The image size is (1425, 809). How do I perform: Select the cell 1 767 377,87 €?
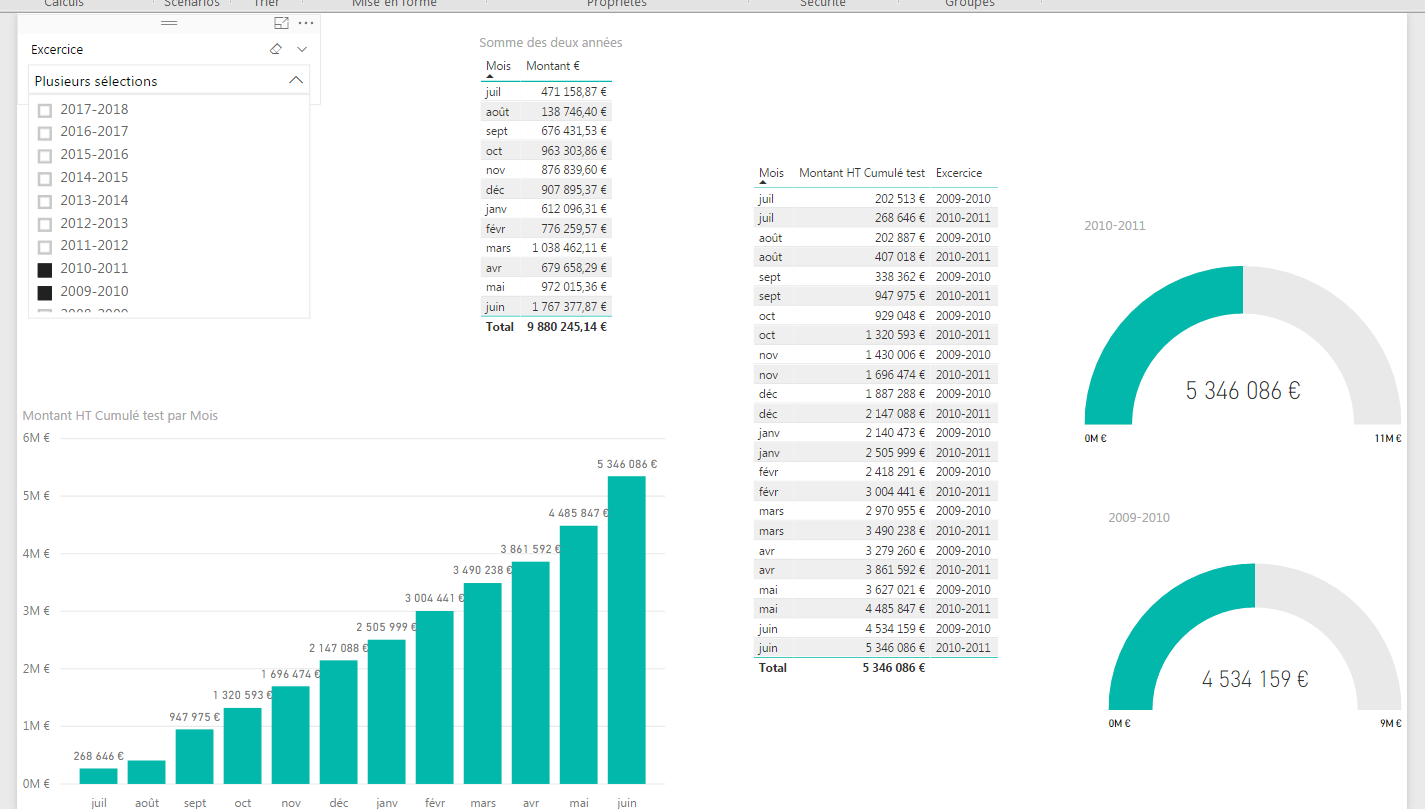569,306
